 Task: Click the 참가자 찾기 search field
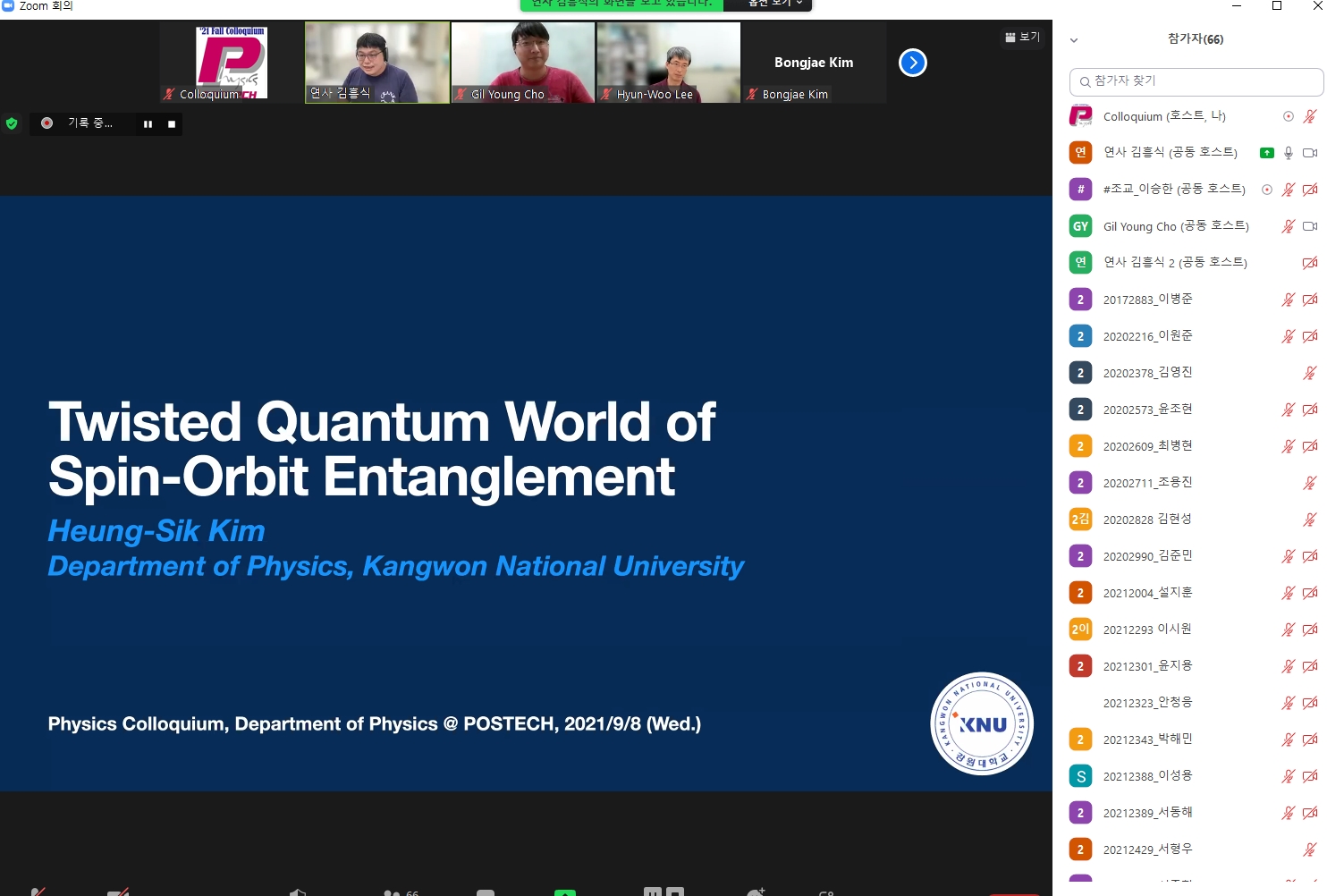1196,81
